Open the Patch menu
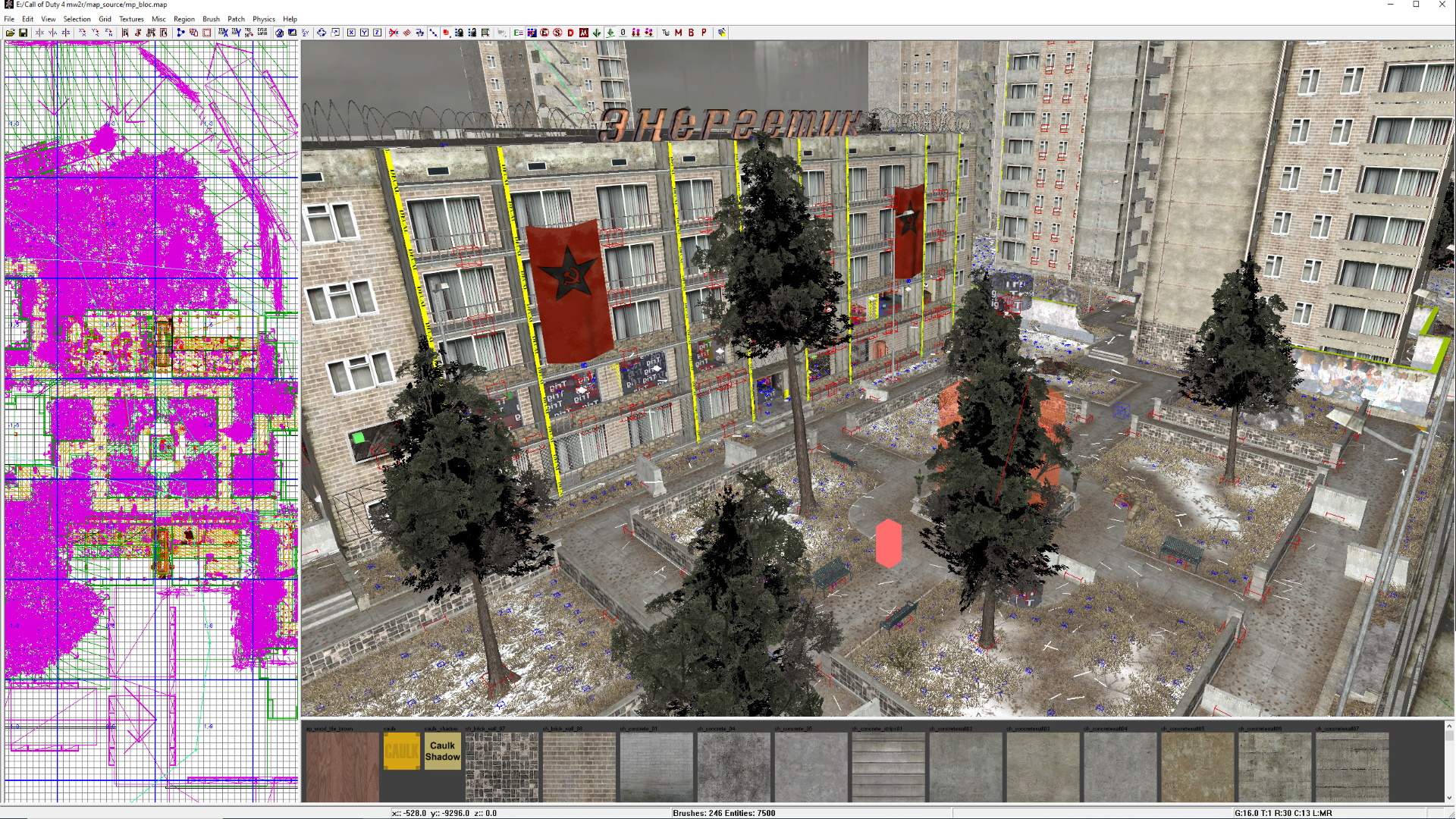 (236, 19)
